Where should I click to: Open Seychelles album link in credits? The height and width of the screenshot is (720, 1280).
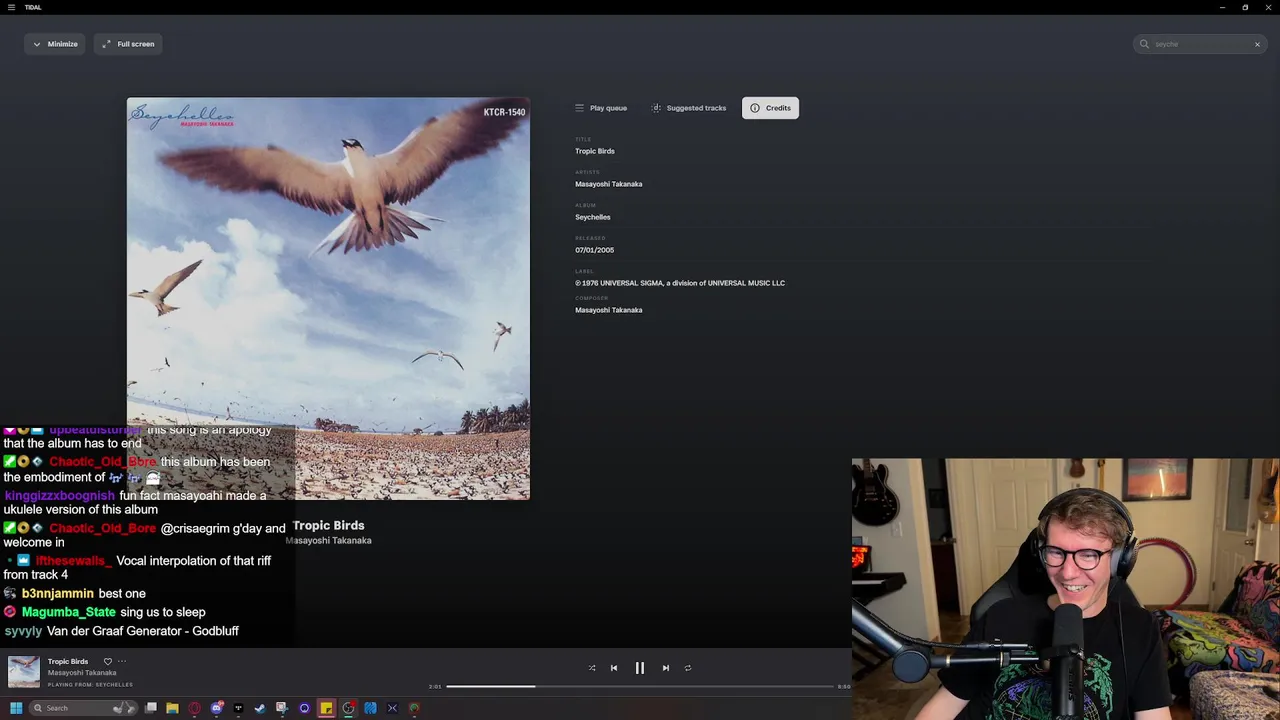coord(592,217)
